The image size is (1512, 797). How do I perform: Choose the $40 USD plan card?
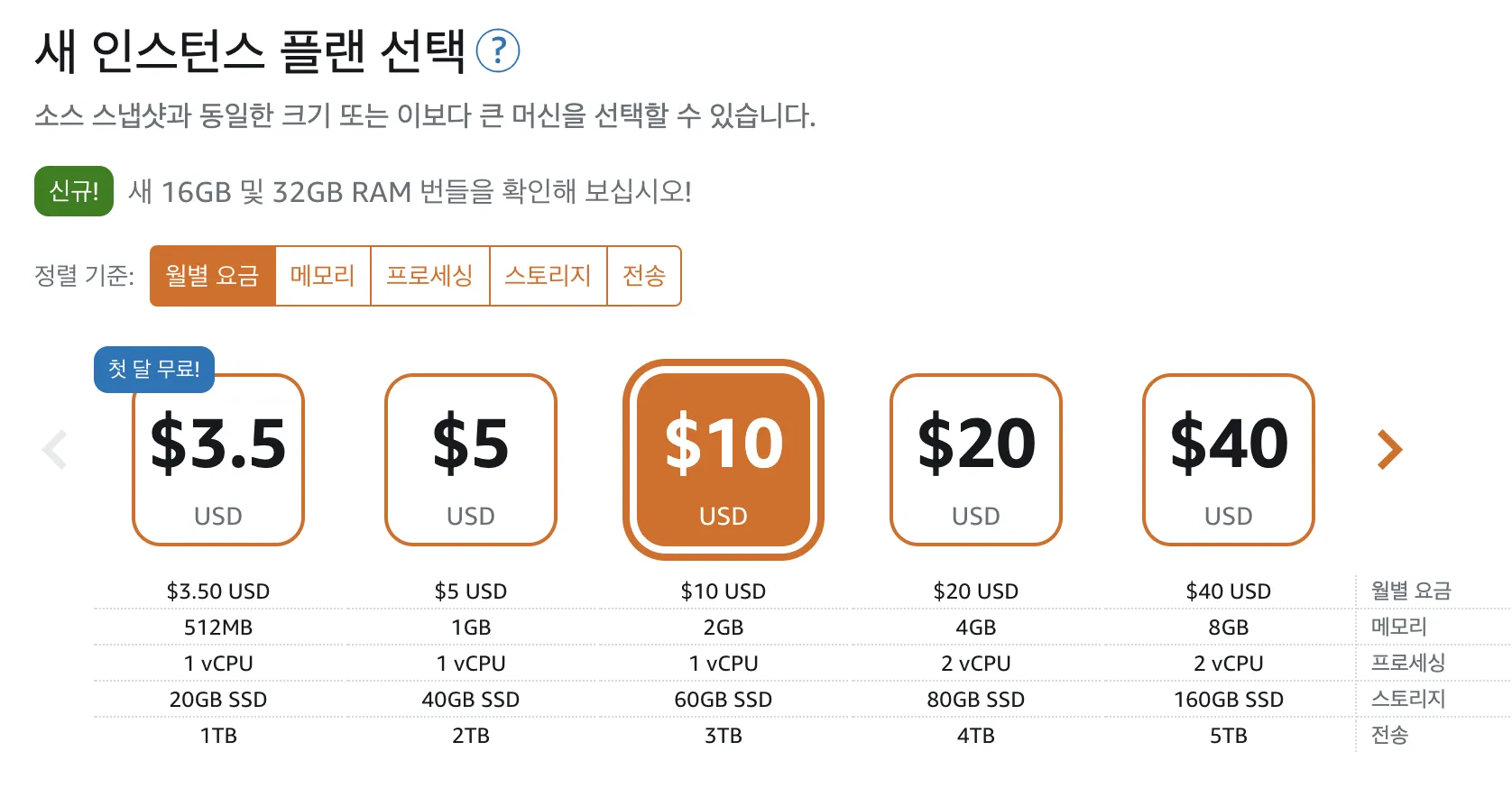coord(1229,460)
